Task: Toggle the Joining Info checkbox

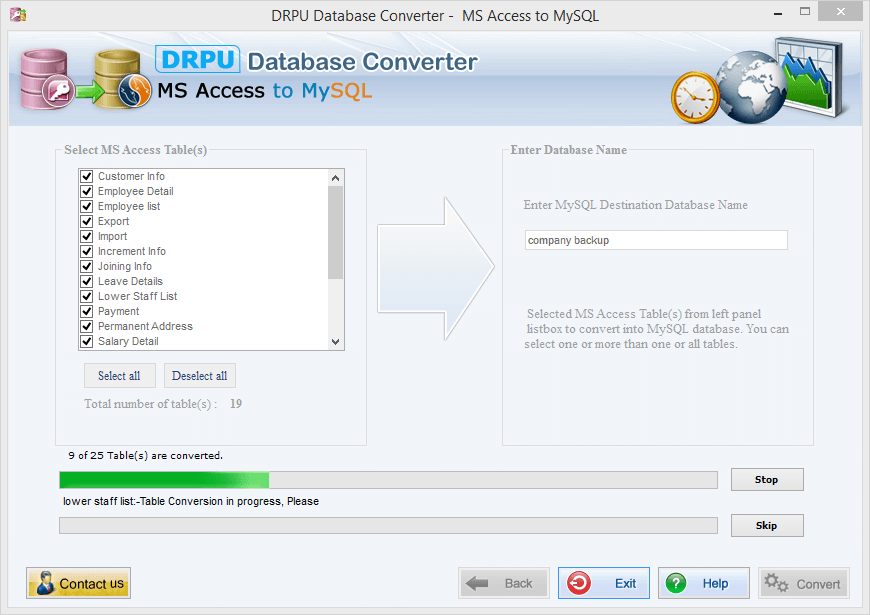Action: (87, 266)
